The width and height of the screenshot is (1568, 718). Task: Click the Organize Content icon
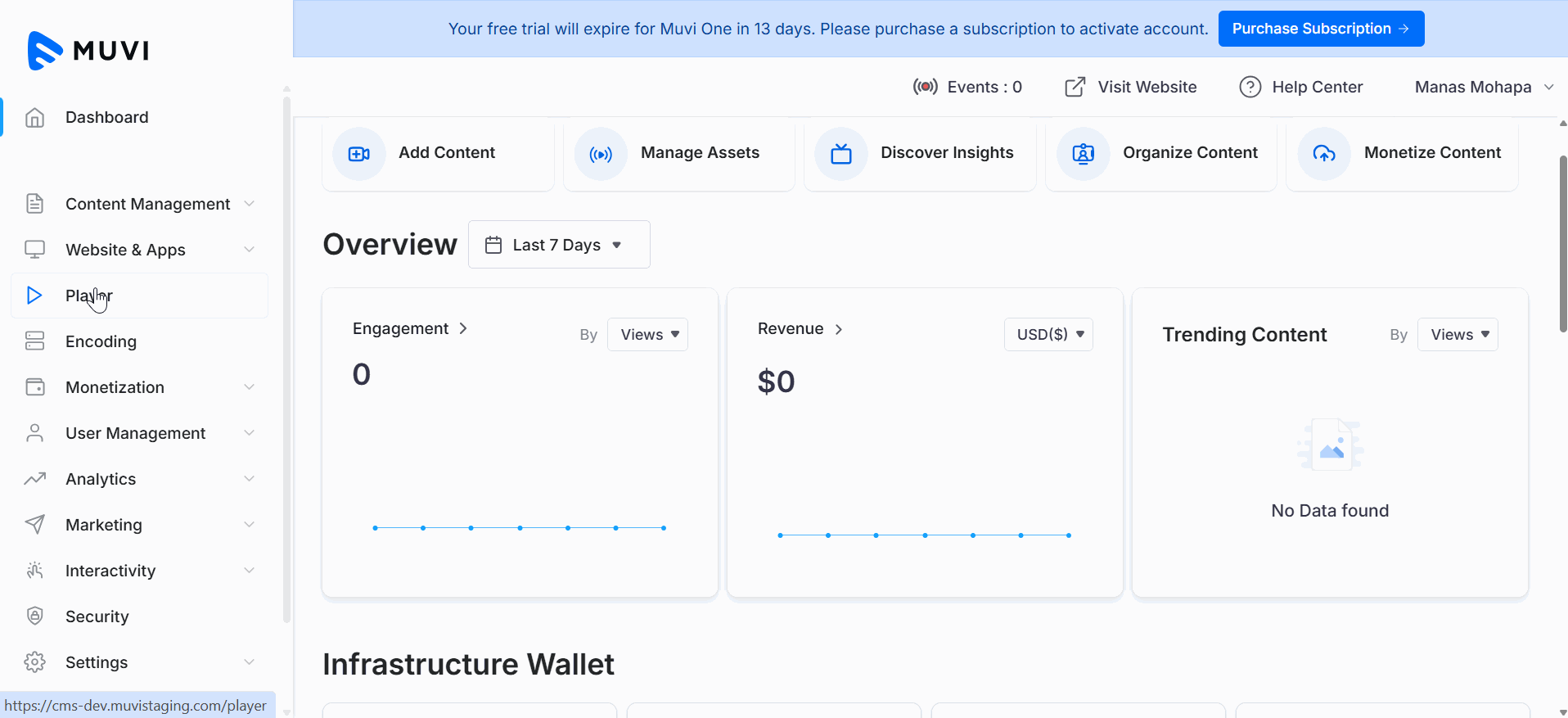pos(1083,154)
